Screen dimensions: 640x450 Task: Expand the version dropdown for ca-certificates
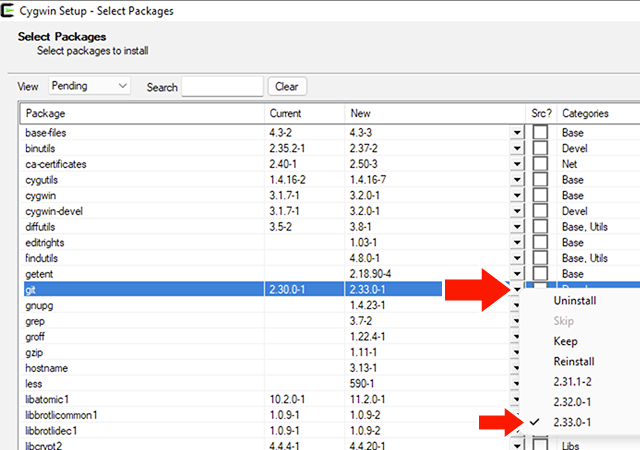click(x=517, y=164)
